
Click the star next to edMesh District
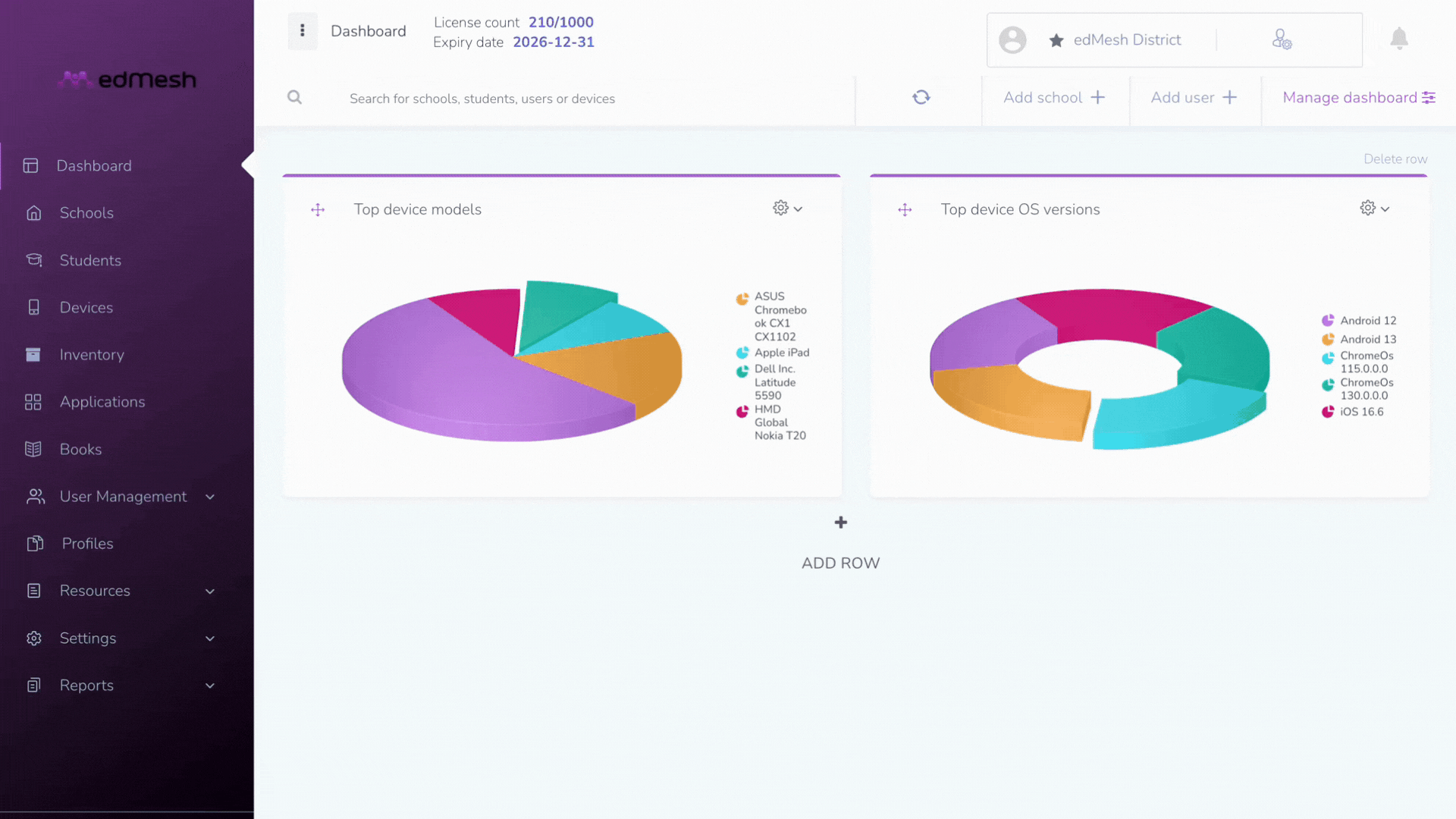click(x=1056, y=40)
